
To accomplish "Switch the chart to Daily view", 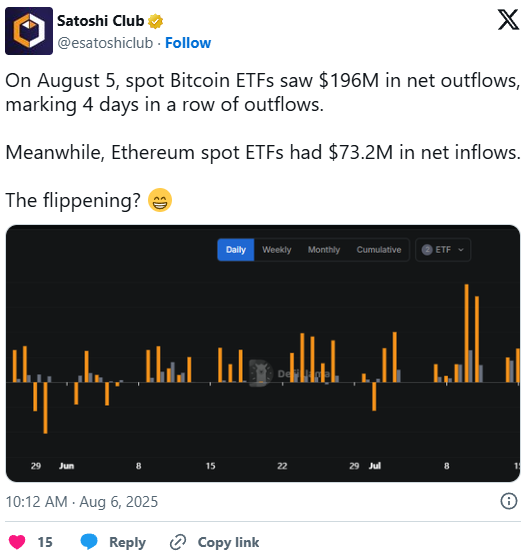I will click(235, 250).
